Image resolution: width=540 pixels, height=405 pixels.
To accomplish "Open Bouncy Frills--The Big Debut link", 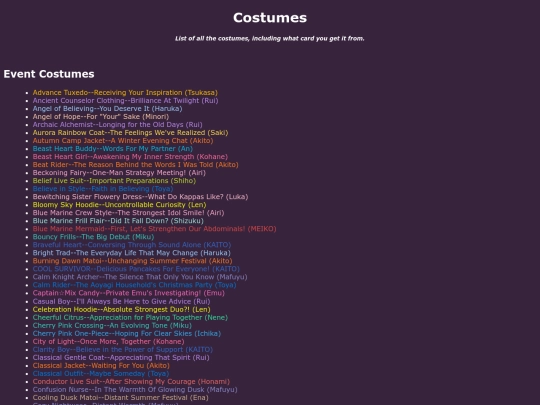I will click(93, 237).
